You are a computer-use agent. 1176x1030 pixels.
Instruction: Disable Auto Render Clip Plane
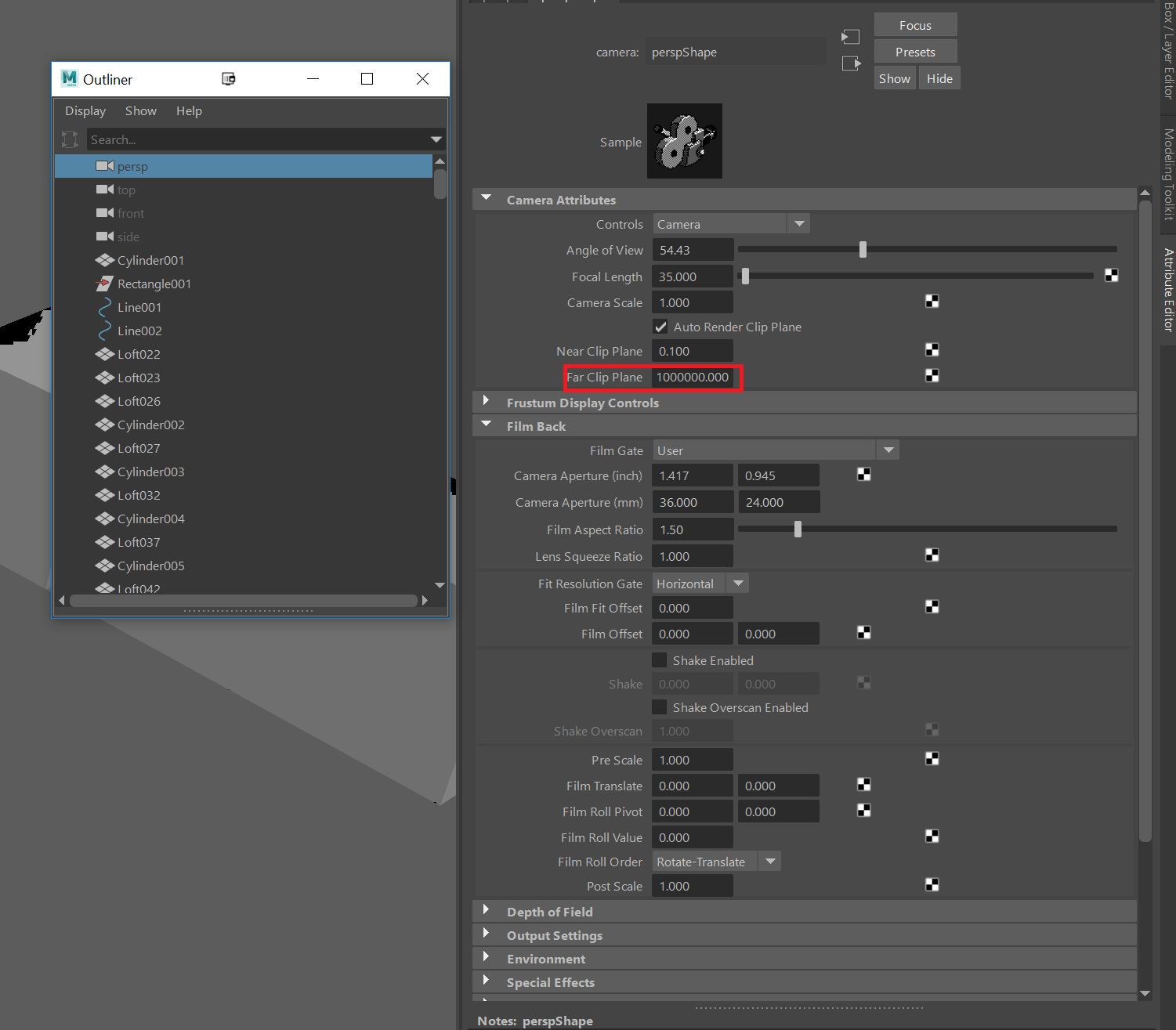[x=660, y=327]
